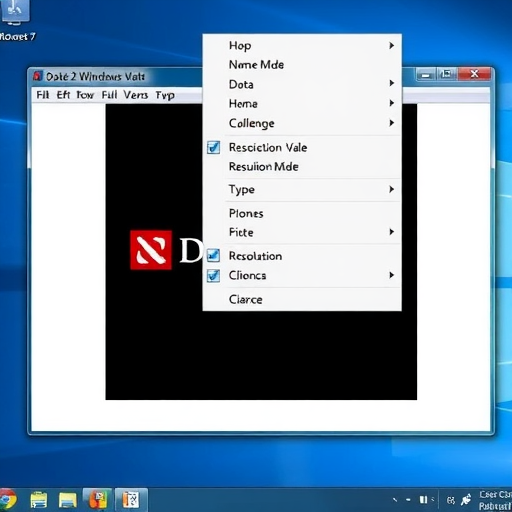The width and height of the screenshot is (512, 512).
Task: Open the Heme menu entry
Action: [302, 103]
